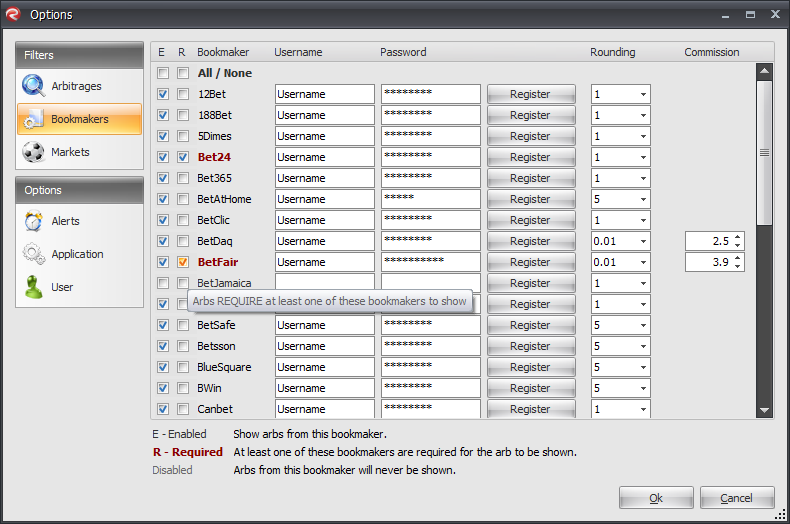Viewport: 790px width, 524px height.
Task: Click the BetClic password field
Action: coord(431,220)
